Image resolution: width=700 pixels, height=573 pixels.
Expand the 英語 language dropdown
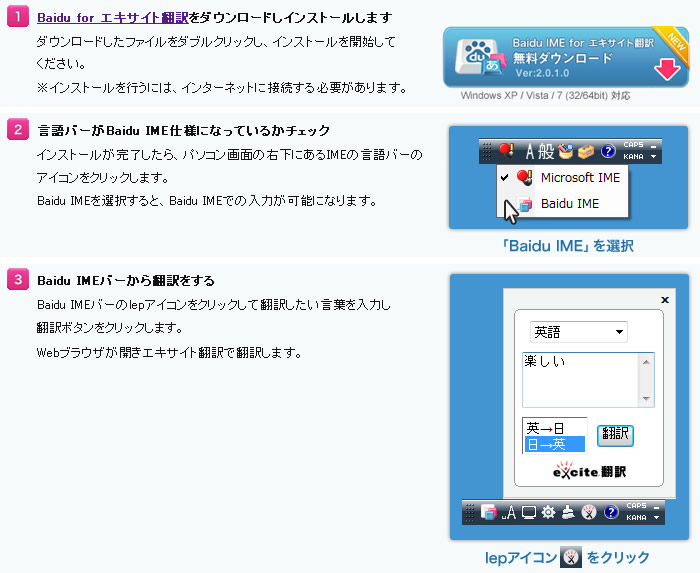pyautogui.click(x=579, y=331)
